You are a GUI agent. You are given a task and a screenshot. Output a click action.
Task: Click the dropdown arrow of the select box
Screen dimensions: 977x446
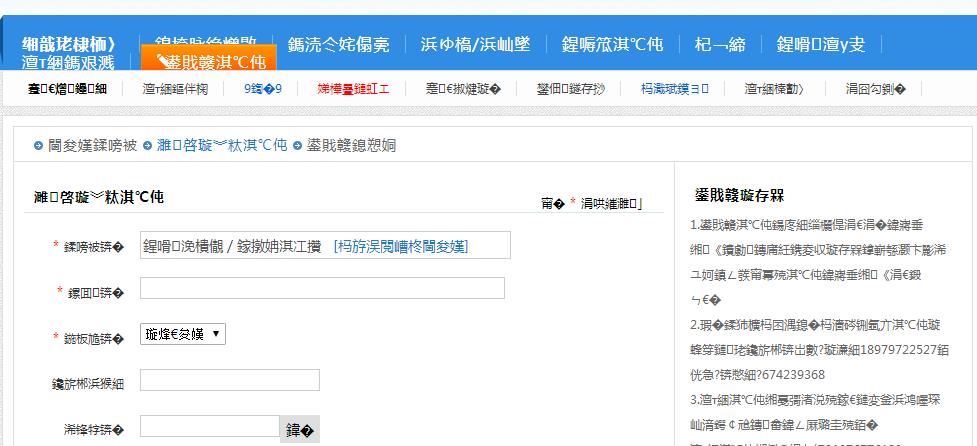217,334
